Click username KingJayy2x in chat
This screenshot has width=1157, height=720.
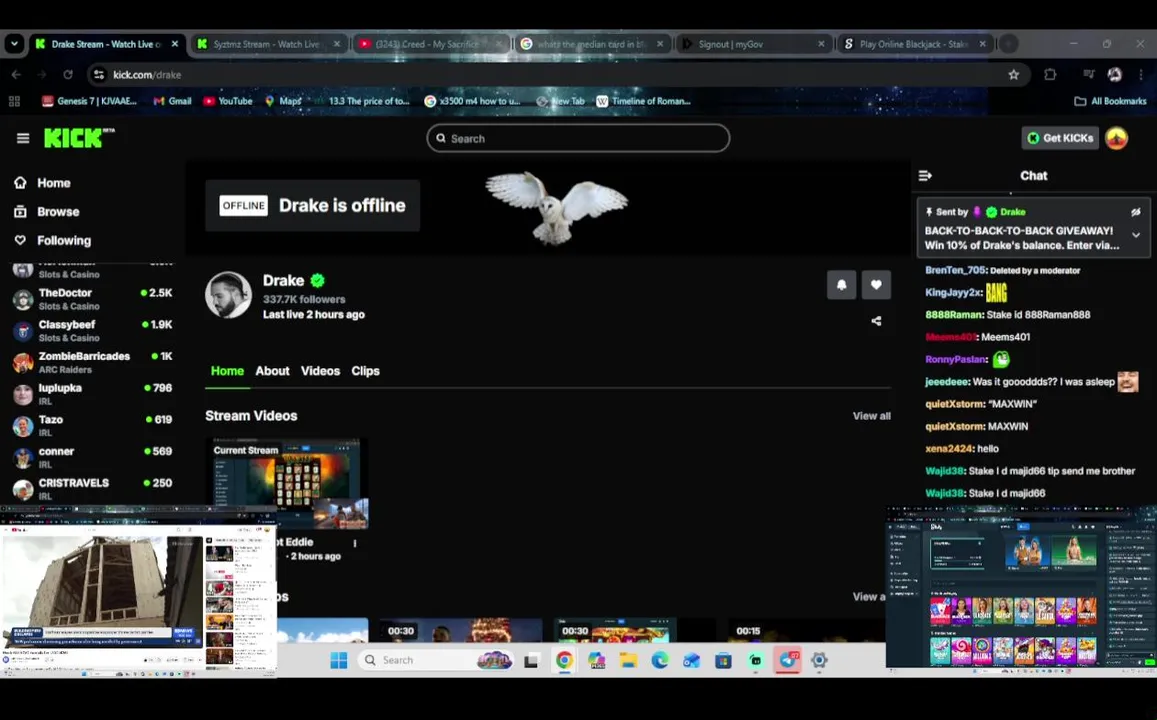tap(953, 292)
